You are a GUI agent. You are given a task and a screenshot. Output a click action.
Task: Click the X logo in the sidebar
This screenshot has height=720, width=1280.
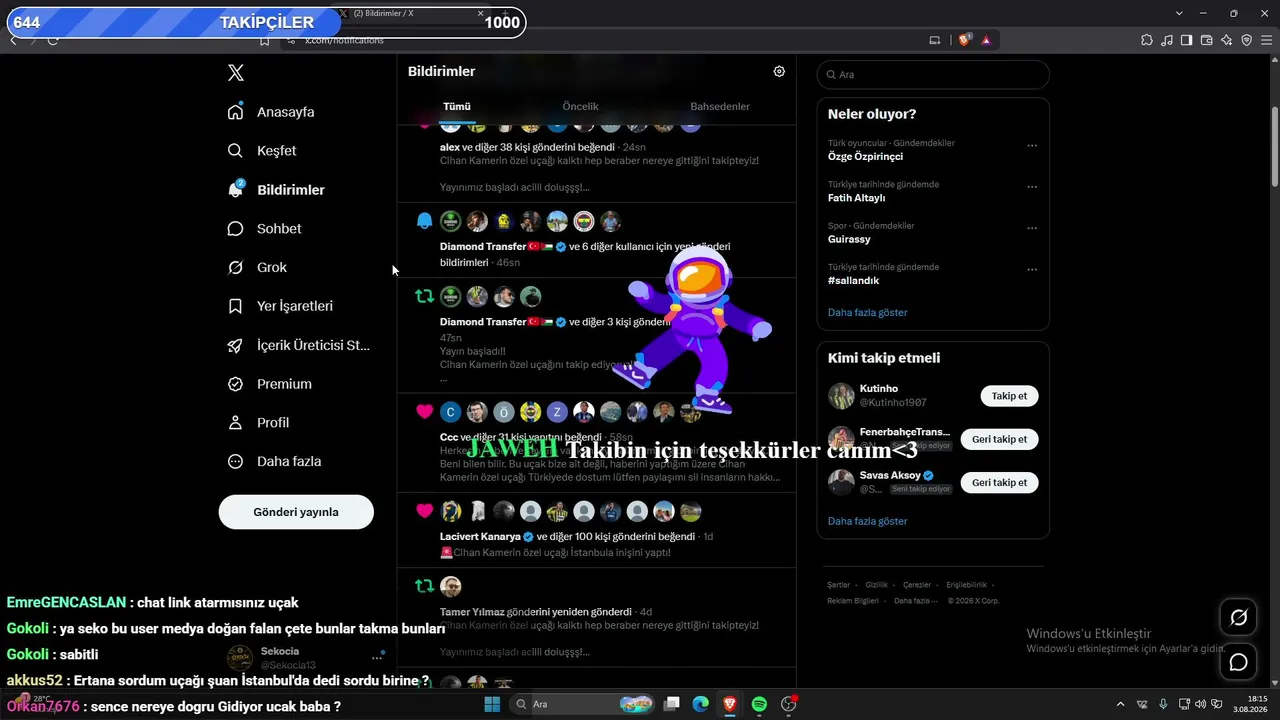point(236,73)
